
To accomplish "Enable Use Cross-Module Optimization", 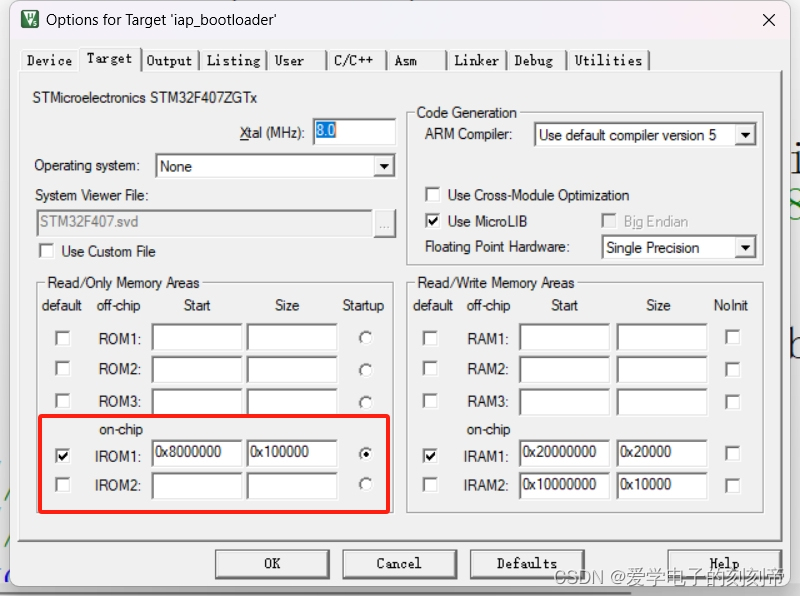I will pos(433,195).
